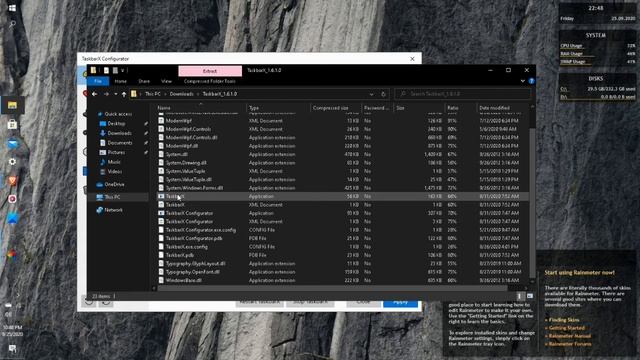Open Rainmeter Forums link
Viewport: 640px width, 360px height.
click(570, 344)
